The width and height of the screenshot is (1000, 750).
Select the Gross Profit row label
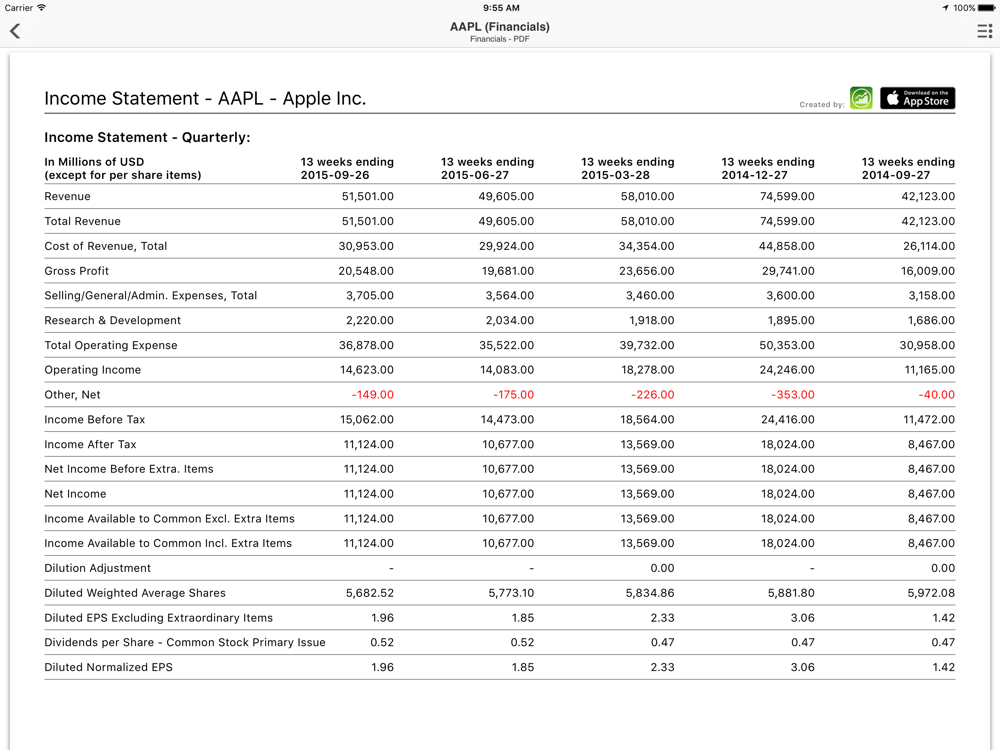pos(77,271)
